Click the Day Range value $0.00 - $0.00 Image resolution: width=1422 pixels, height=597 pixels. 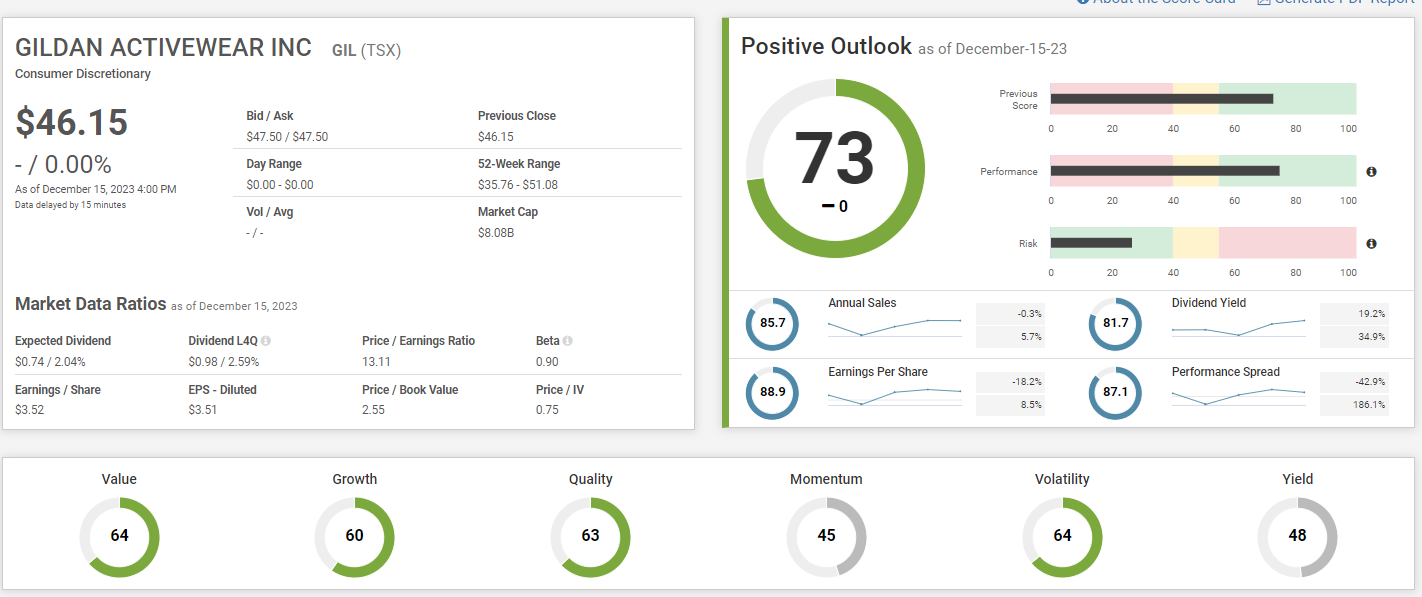coord(280,185)
